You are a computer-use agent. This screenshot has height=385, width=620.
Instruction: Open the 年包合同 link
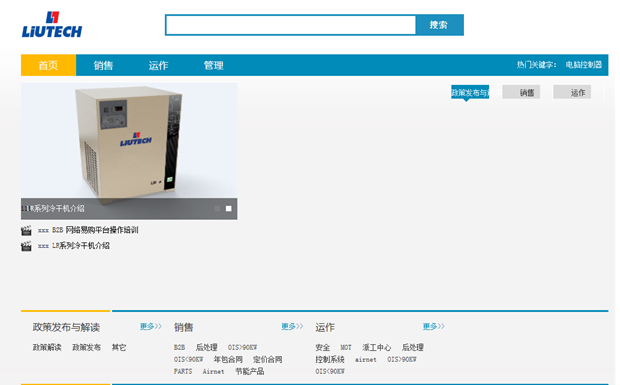click(x=228, y=359)
